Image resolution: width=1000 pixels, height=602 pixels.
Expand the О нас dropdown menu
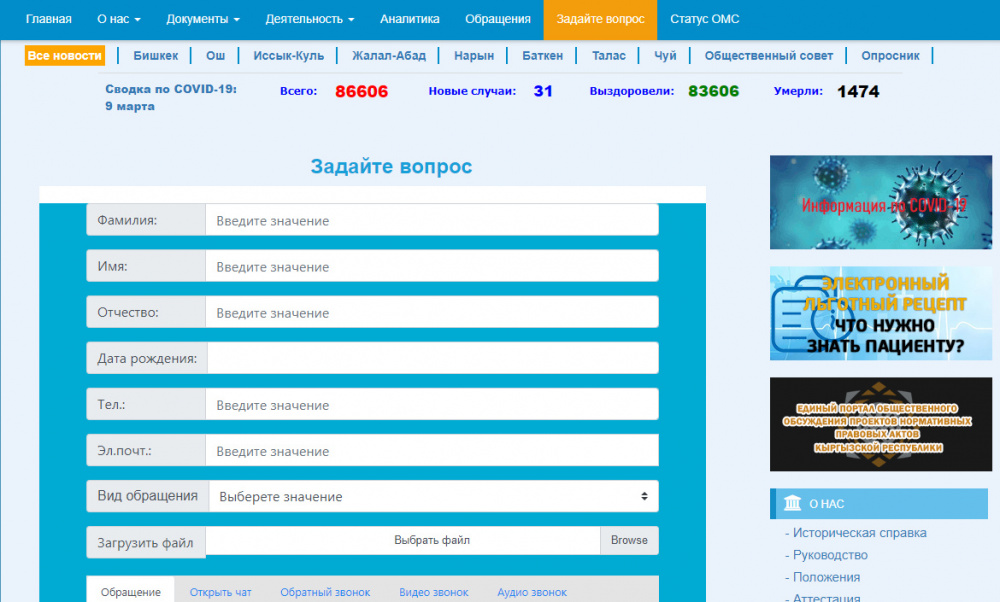119,19
